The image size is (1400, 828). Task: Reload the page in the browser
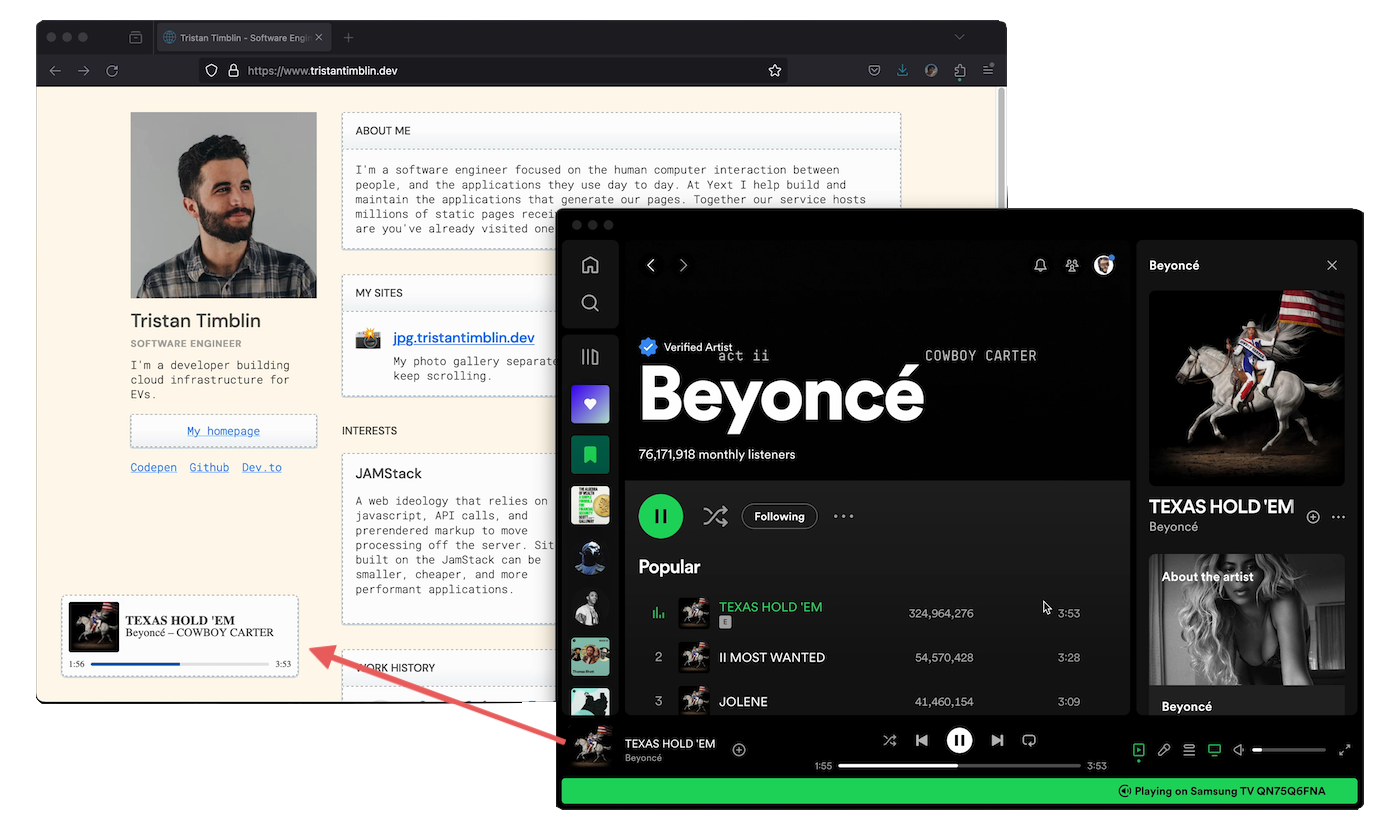coord(112,71)
